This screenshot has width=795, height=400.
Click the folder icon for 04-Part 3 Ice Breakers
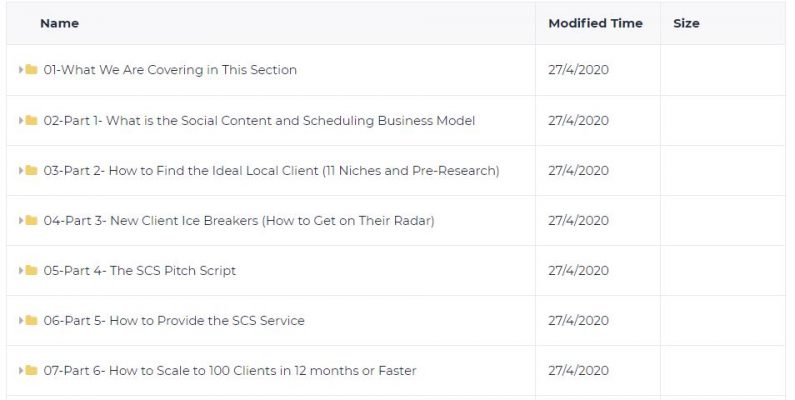tap(31, 220)
